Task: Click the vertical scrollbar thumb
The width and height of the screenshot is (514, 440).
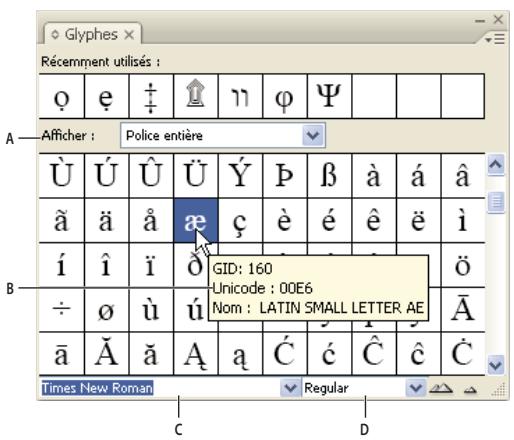Action: point(496,202)
